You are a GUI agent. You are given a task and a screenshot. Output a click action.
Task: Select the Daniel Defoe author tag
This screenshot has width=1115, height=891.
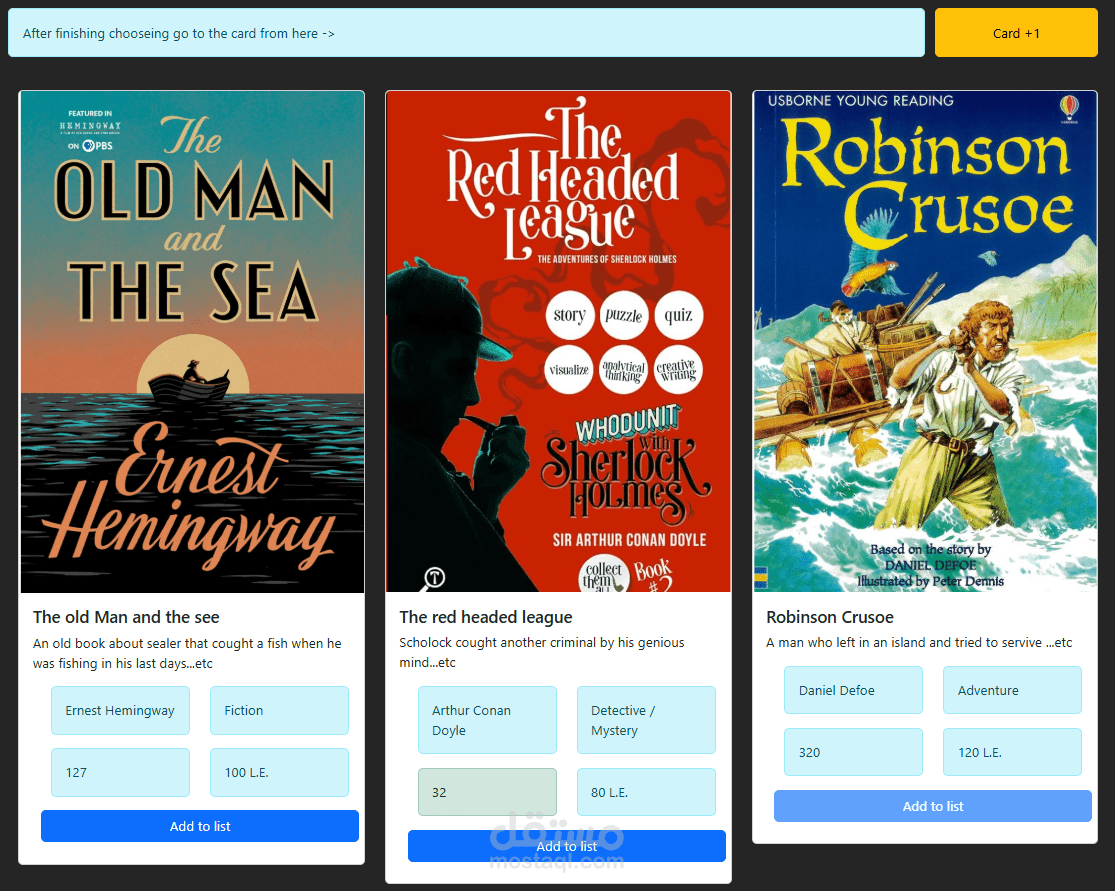coord(853,690)
